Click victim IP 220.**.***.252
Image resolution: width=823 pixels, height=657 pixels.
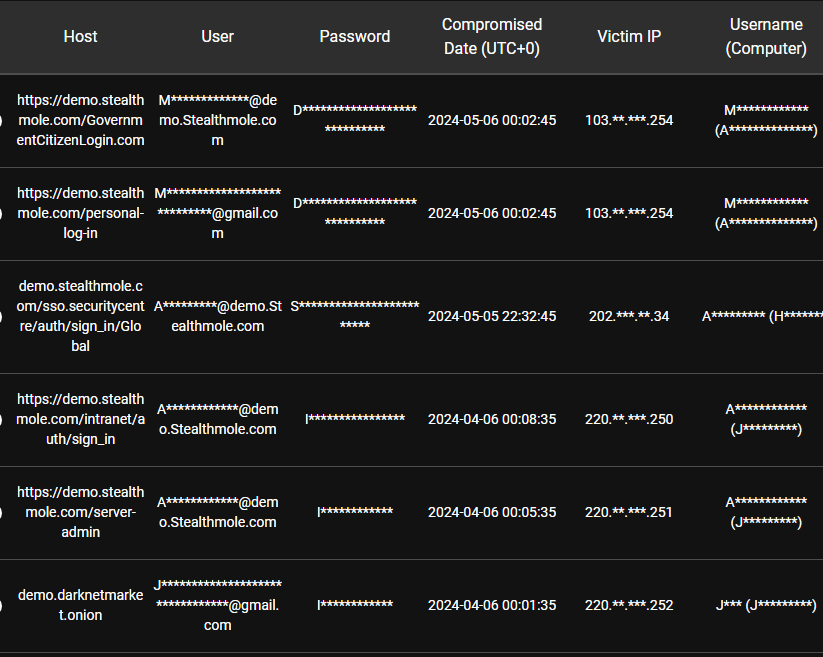tap(629, 605)
